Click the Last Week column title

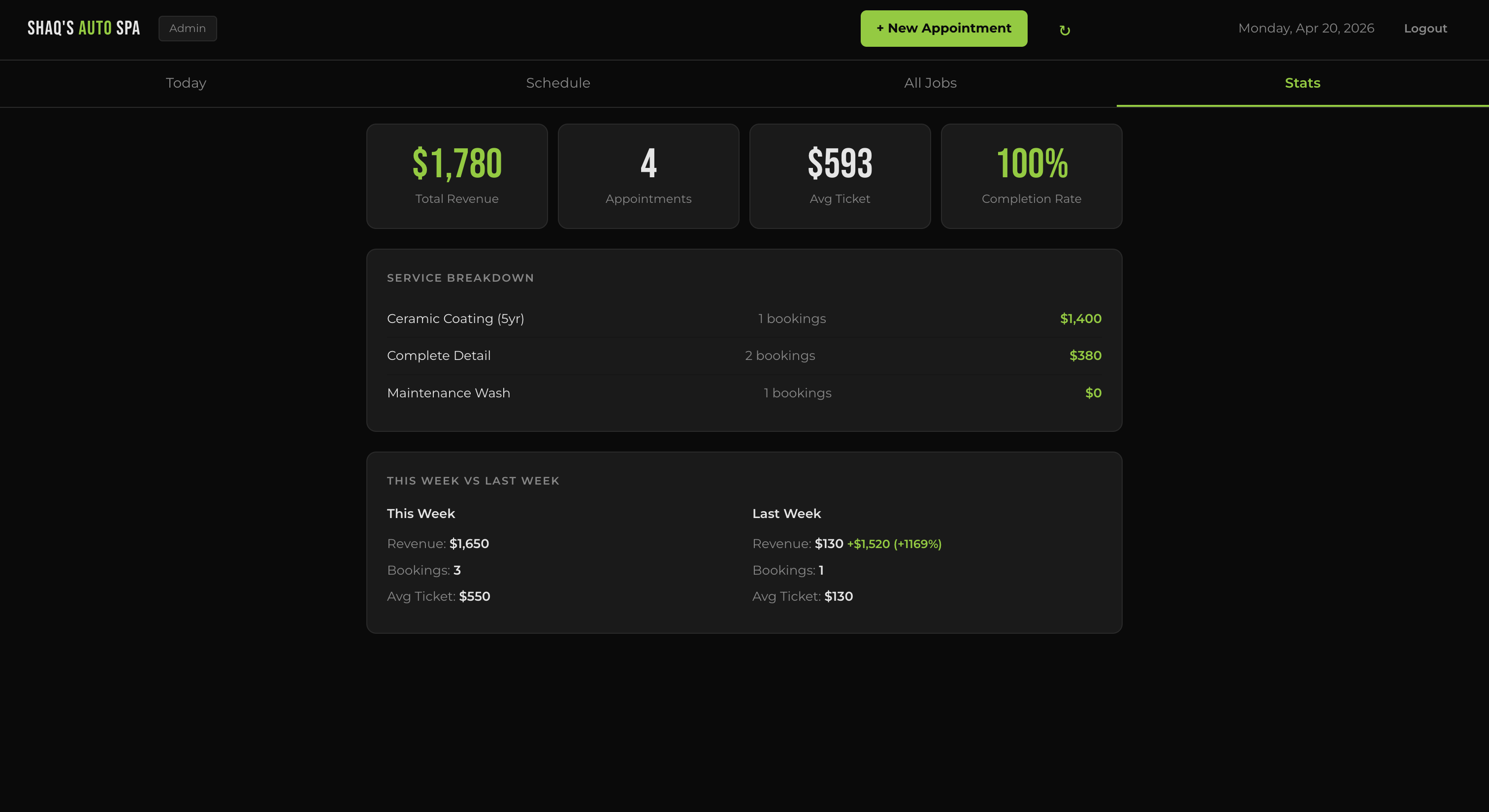click(x=786, y=514)
